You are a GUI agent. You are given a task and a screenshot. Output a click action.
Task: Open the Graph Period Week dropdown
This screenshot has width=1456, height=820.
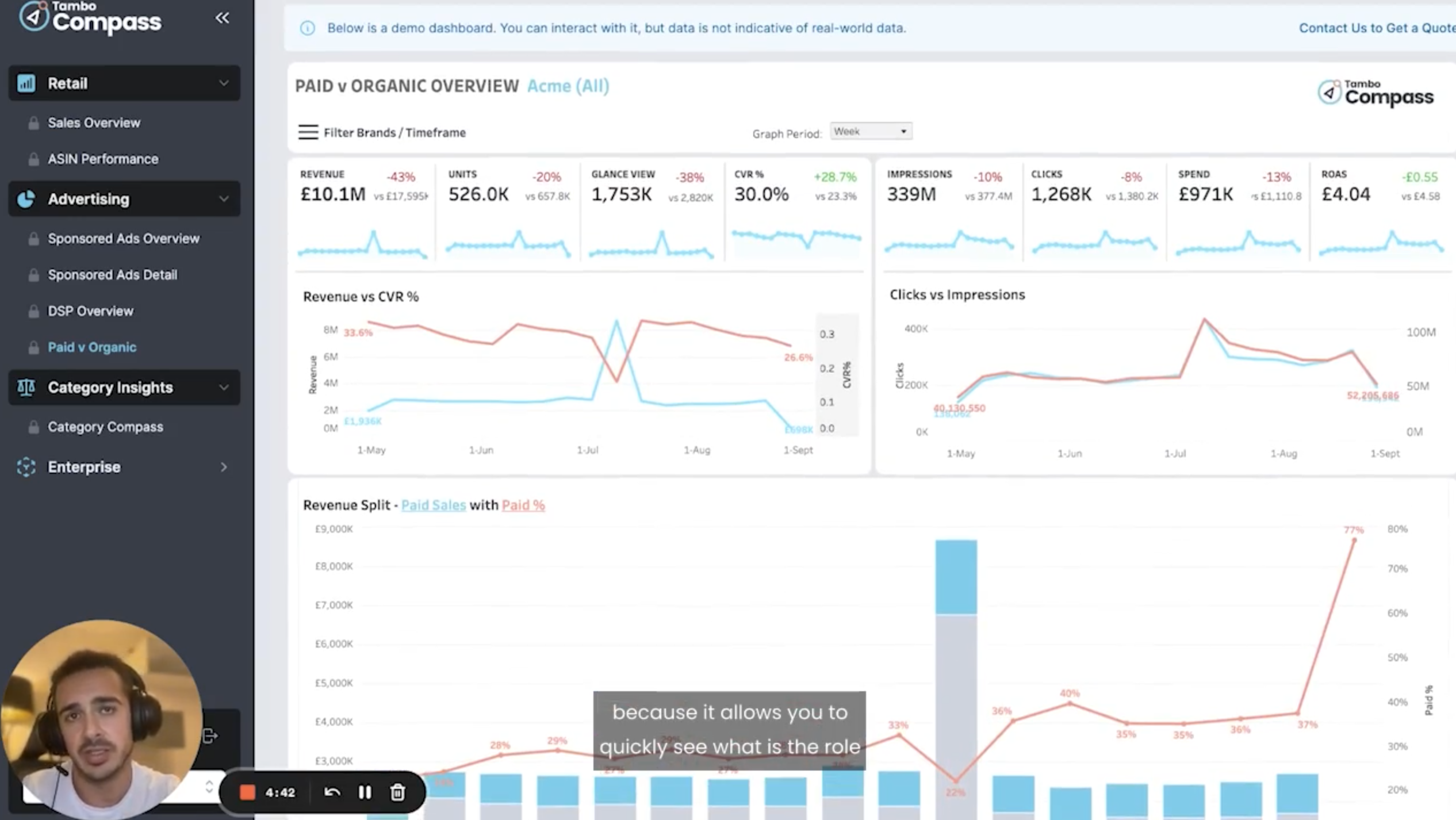[871, 131]
